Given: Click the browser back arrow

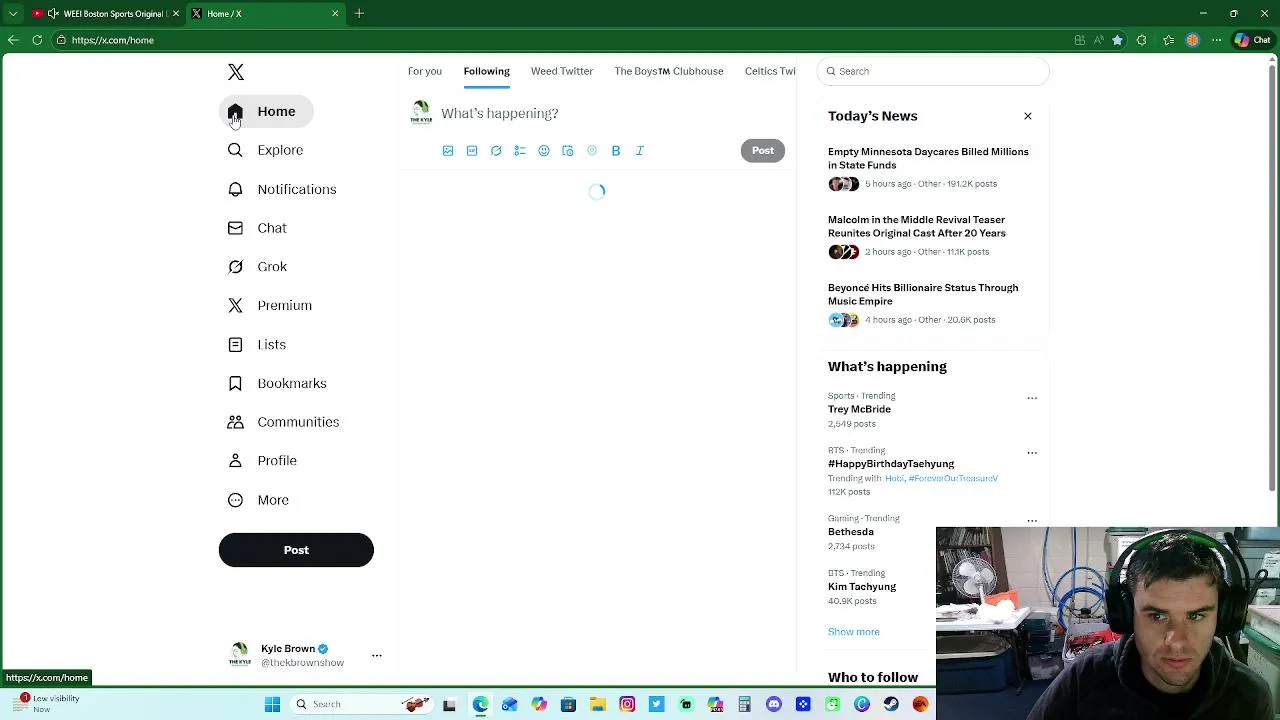Looking at the screenshot, I should pos(13,40).
